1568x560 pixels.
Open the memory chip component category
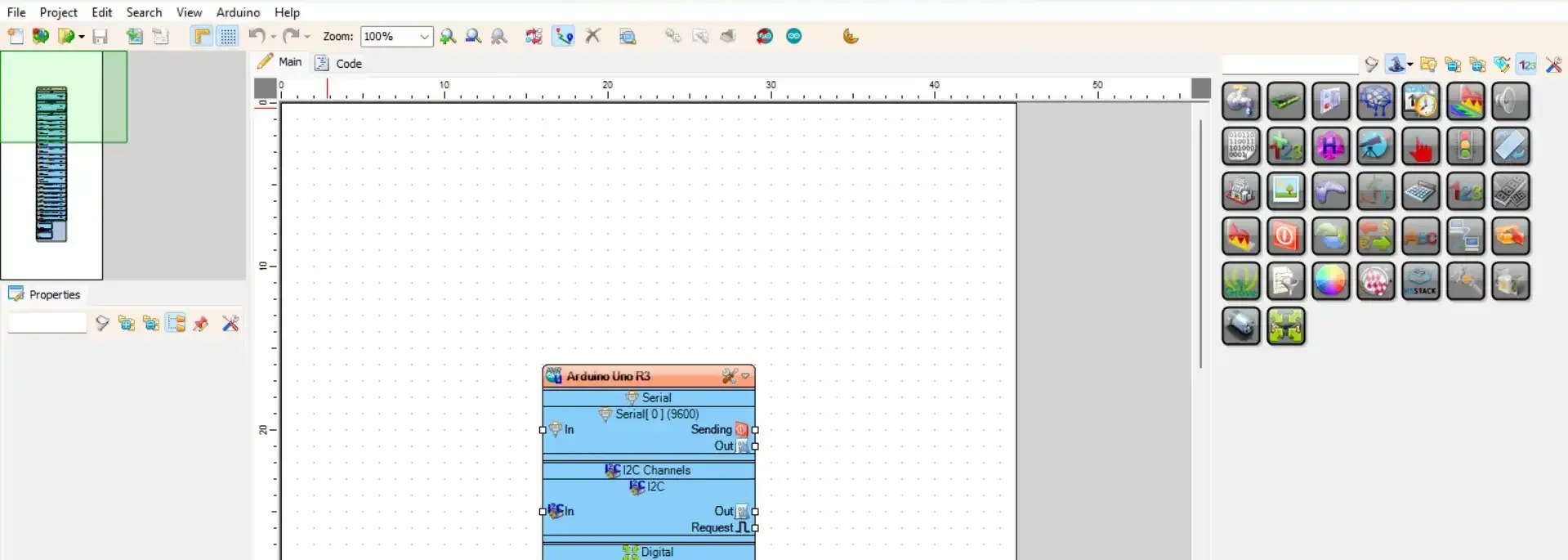[x=1286, y=102]
